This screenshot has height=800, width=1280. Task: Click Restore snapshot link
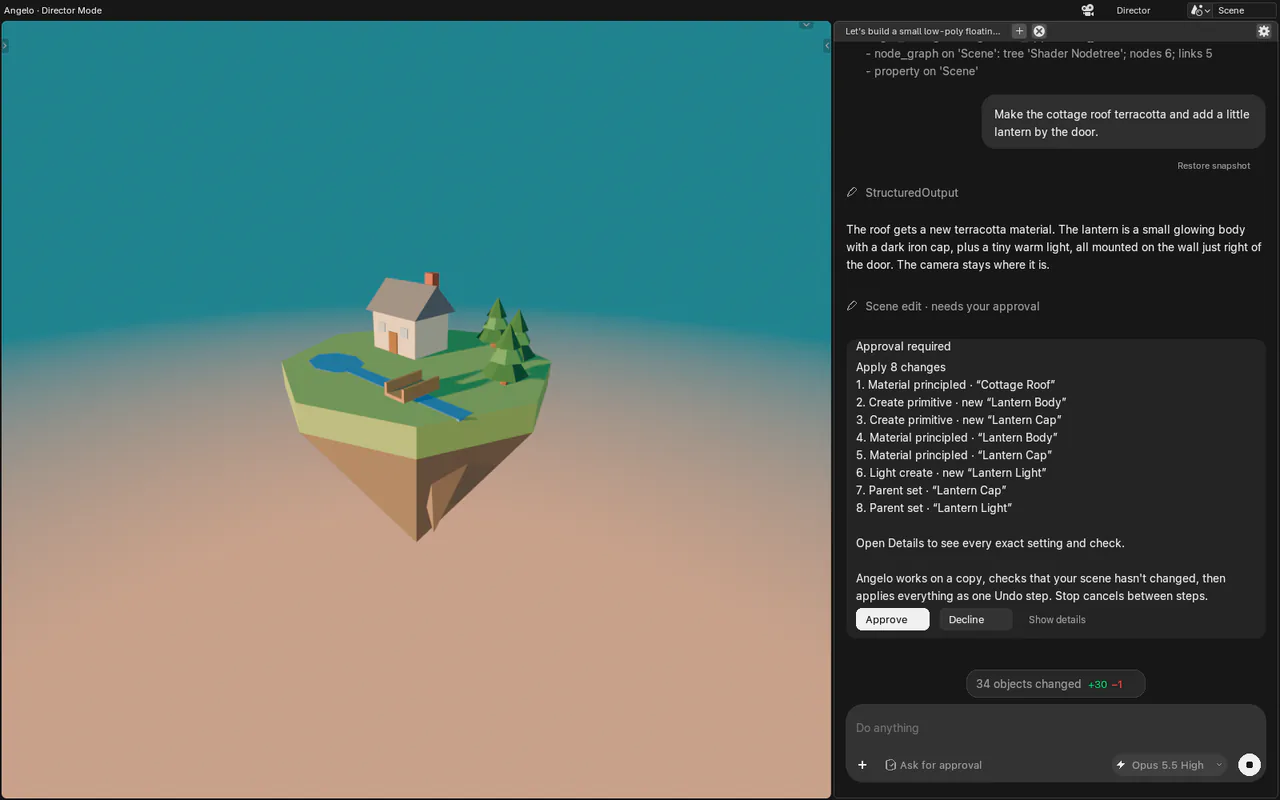point(1213,166)
